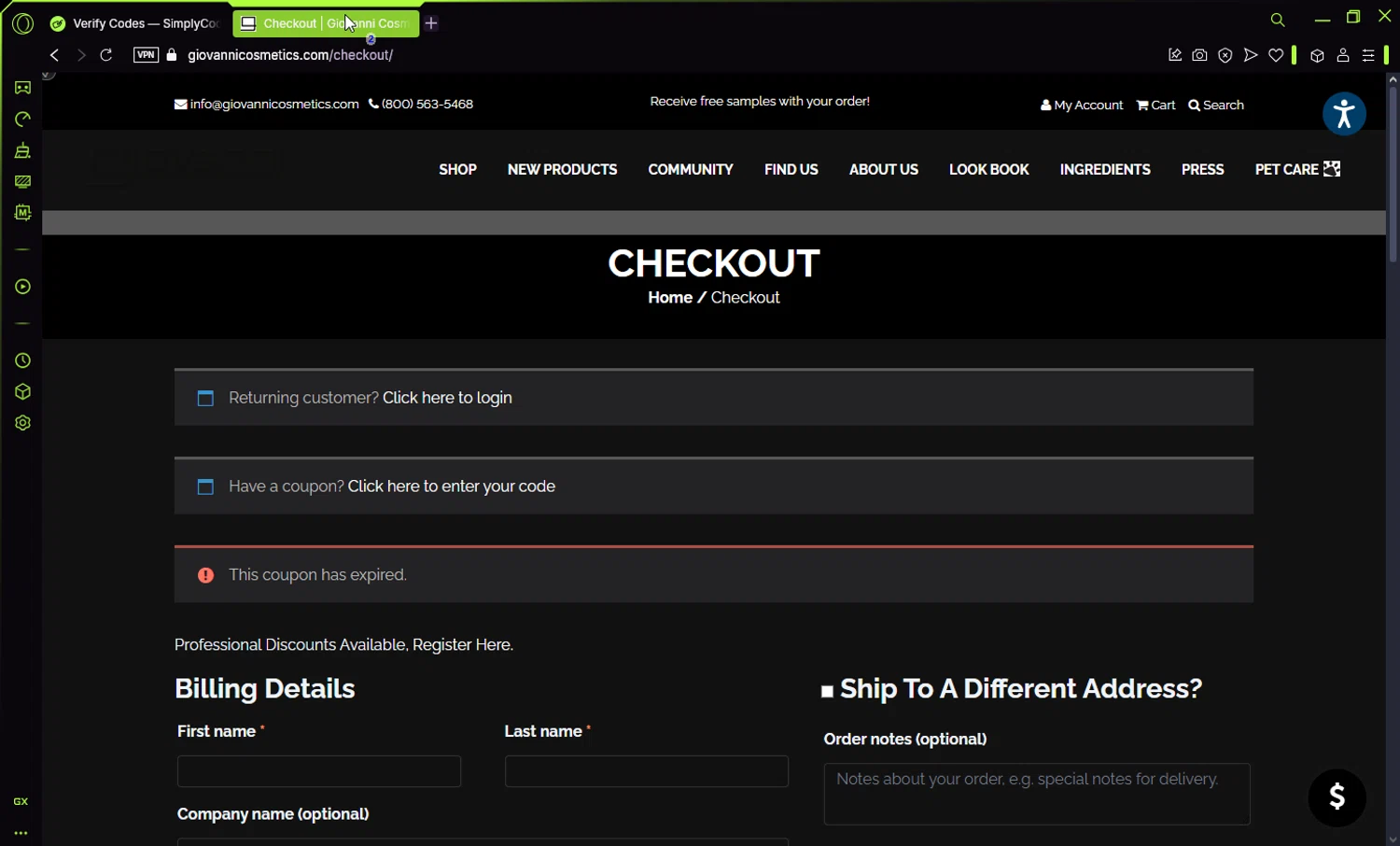Open ad blocker shield icon
1400x846 pixels.
tap(1225, 55)
